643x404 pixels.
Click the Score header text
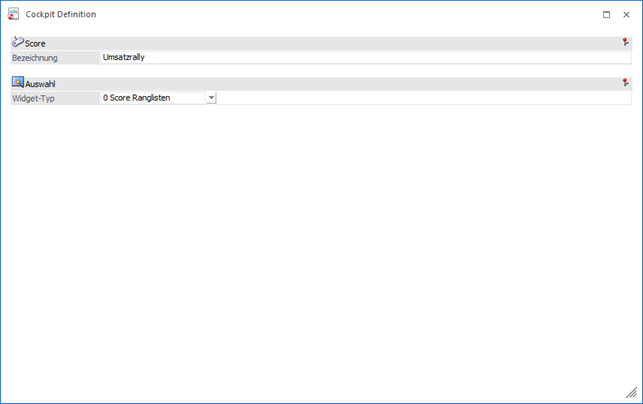(x=35, y=44)
